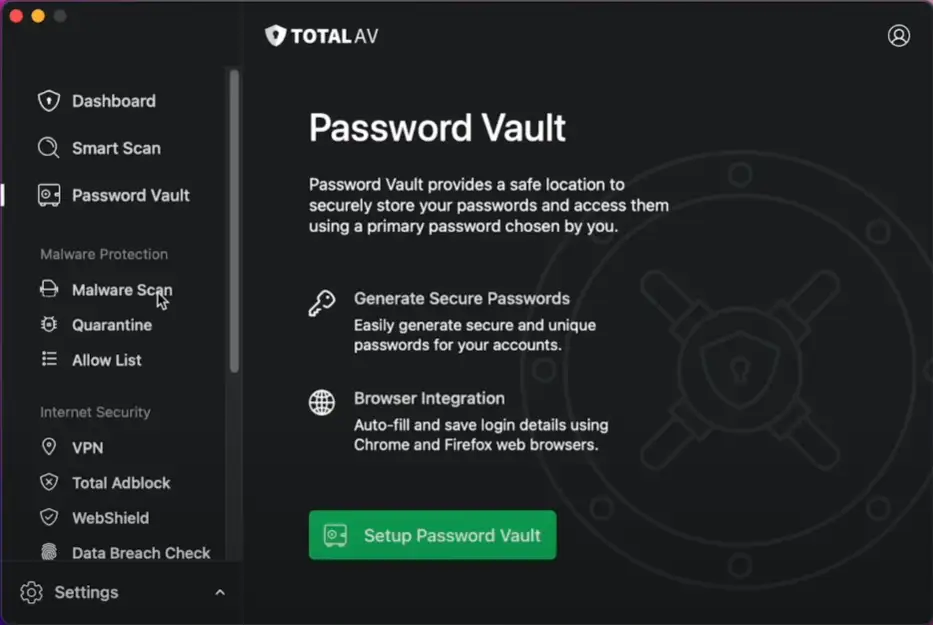The width and height of the screenshot is (933, 625).
Task: Click the Generate Secure Passwords key icon
Action: tap(322, 304)
